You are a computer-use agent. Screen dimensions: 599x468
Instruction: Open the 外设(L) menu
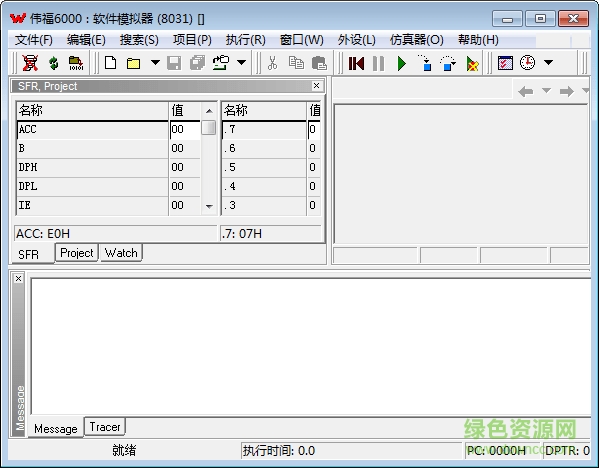pyautogui.click(x=356, y=40)
